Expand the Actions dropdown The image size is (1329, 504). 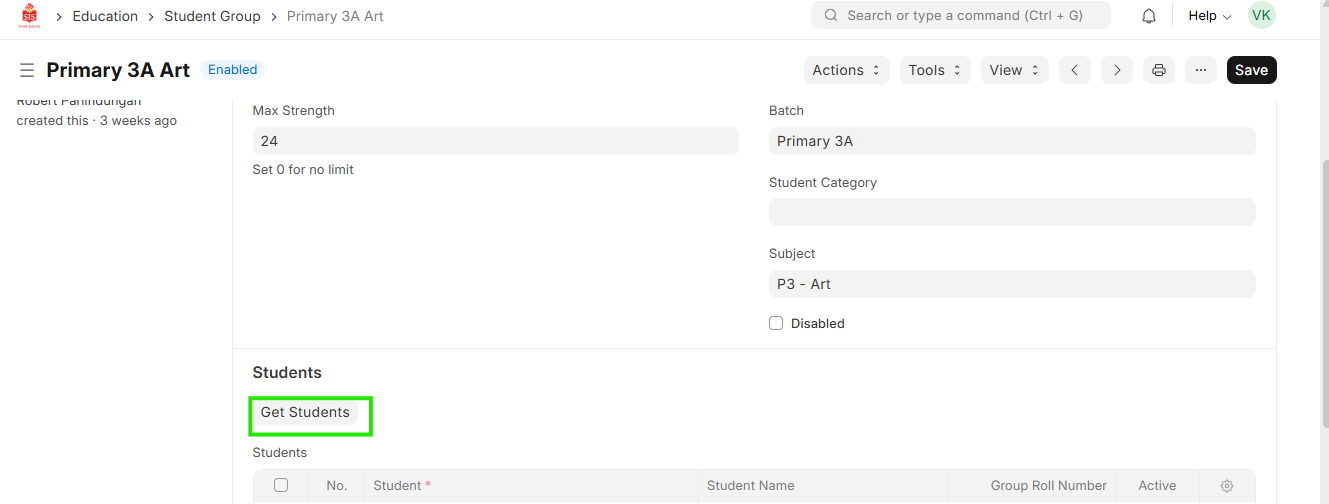[x=846, y=70]
